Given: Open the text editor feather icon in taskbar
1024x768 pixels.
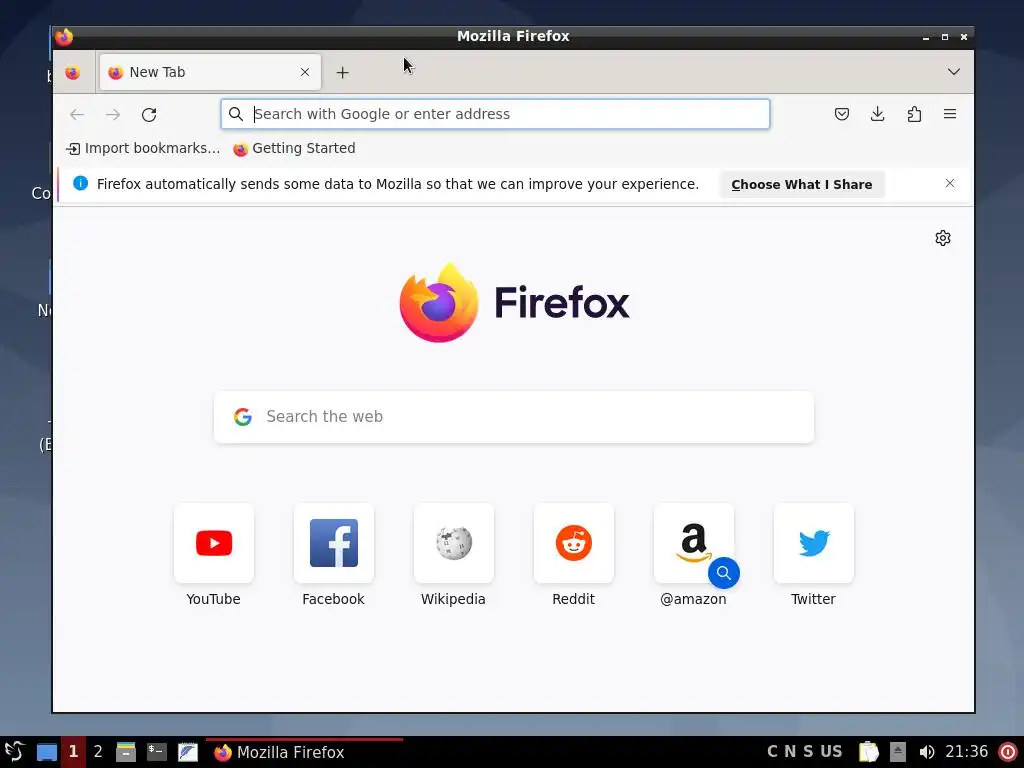Looking at the screenshot, I should 188,752.
